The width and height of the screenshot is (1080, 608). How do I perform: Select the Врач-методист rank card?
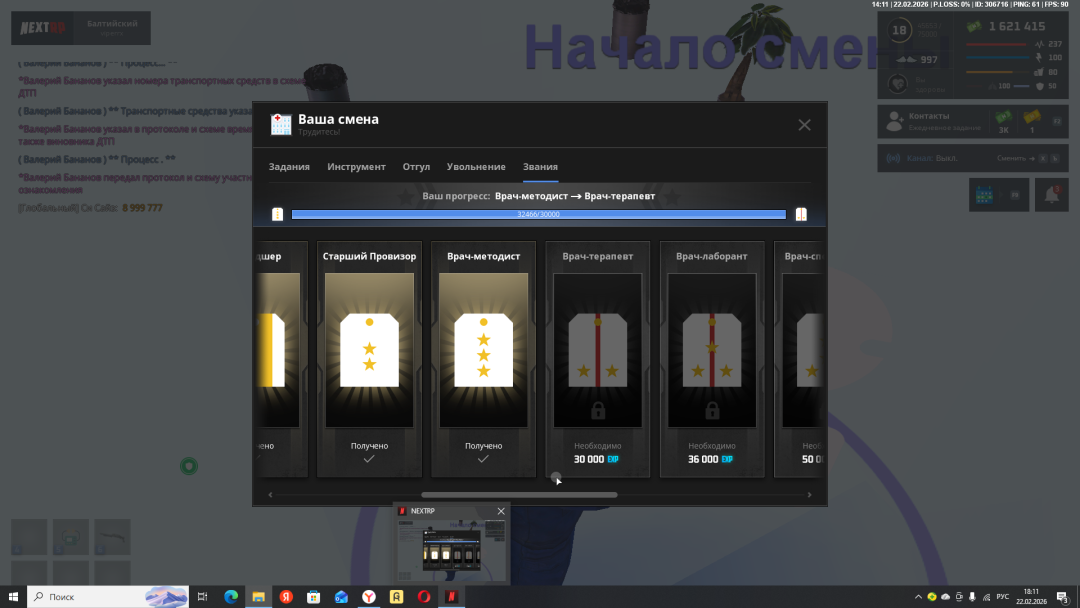tap(483, 358)
